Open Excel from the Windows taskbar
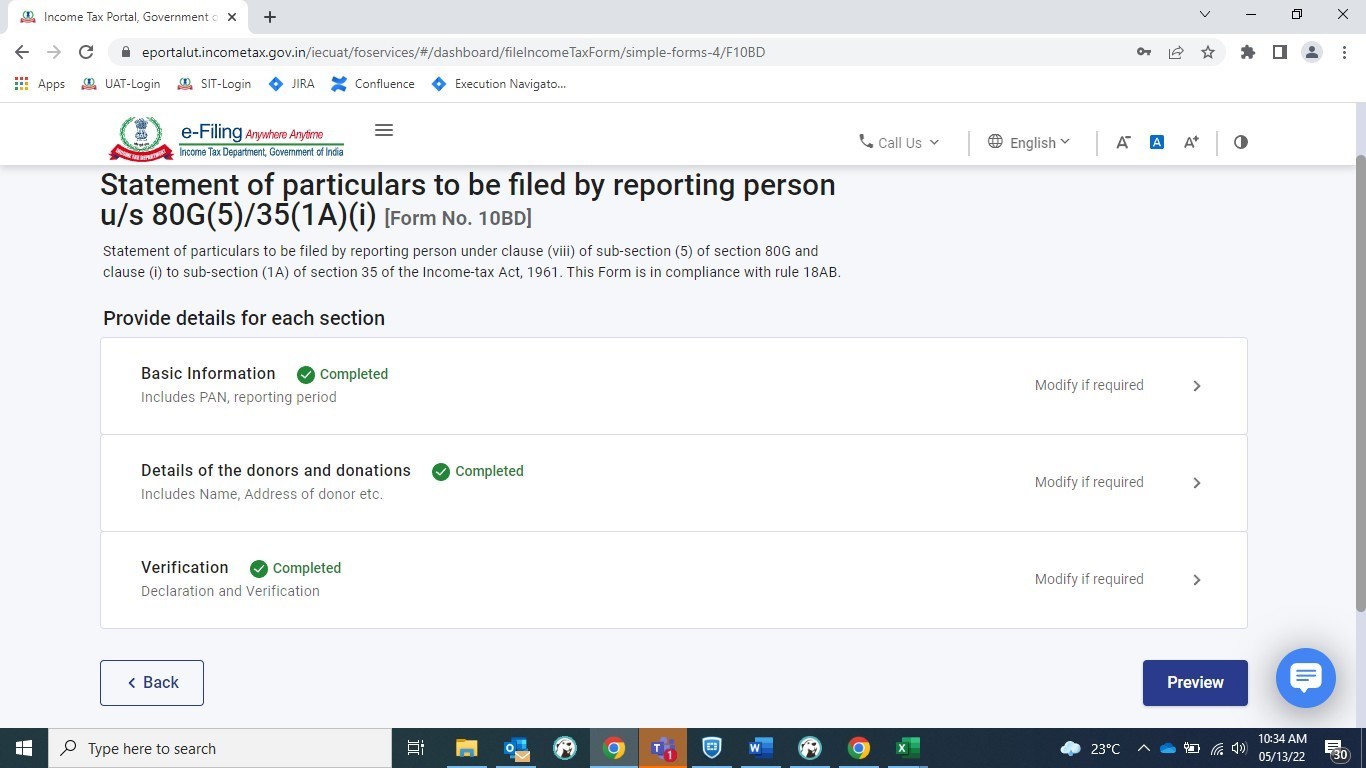This screenshot has height=768, width=1366. [x=907, y=748]
